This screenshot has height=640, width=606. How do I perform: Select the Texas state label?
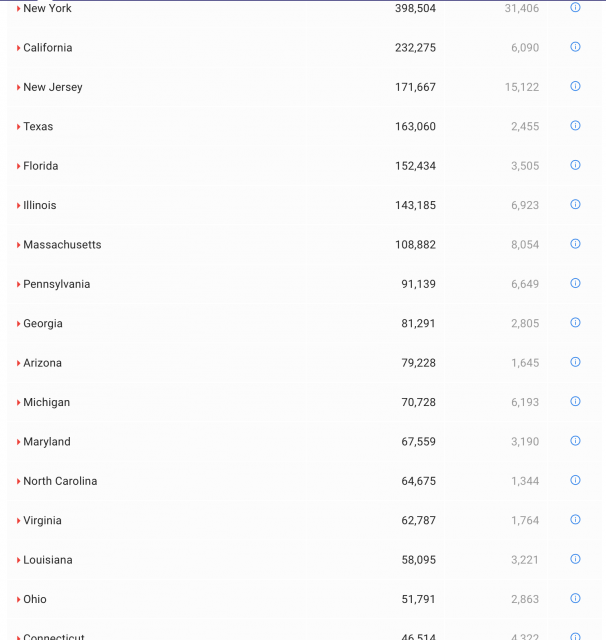click(38, 127)
